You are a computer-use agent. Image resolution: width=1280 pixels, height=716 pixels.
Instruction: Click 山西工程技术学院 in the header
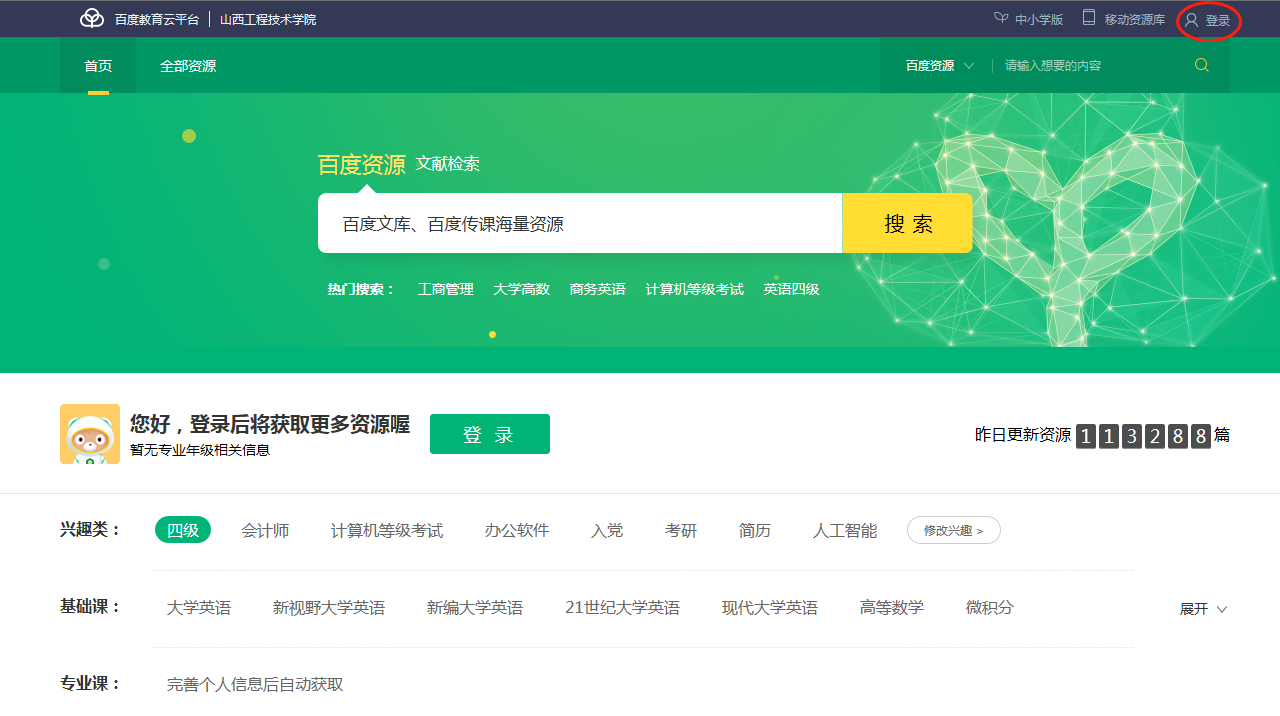pyautogui.click(x=268, y=19)
